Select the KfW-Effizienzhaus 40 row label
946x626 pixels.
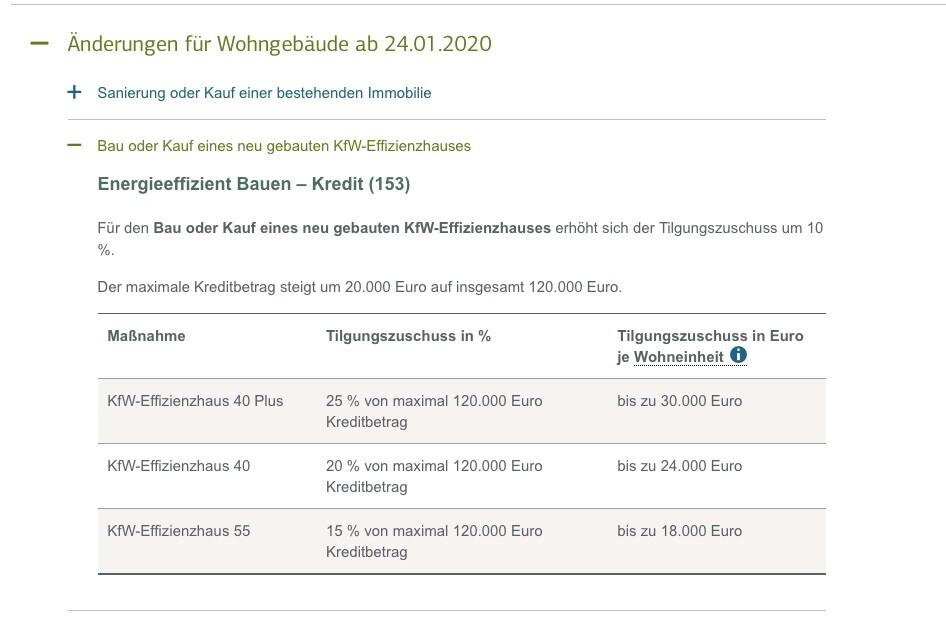(x=178, y=466)
